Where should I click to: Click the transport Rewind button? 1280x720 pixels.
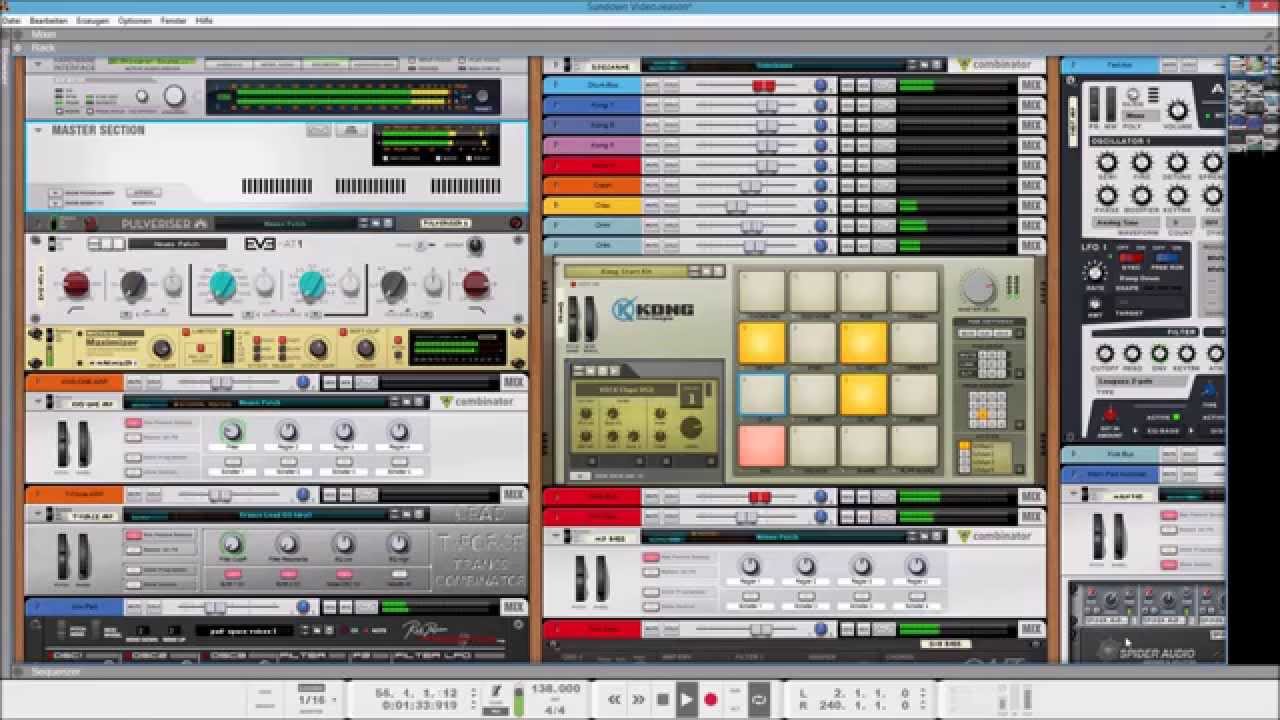pos(614,699)
